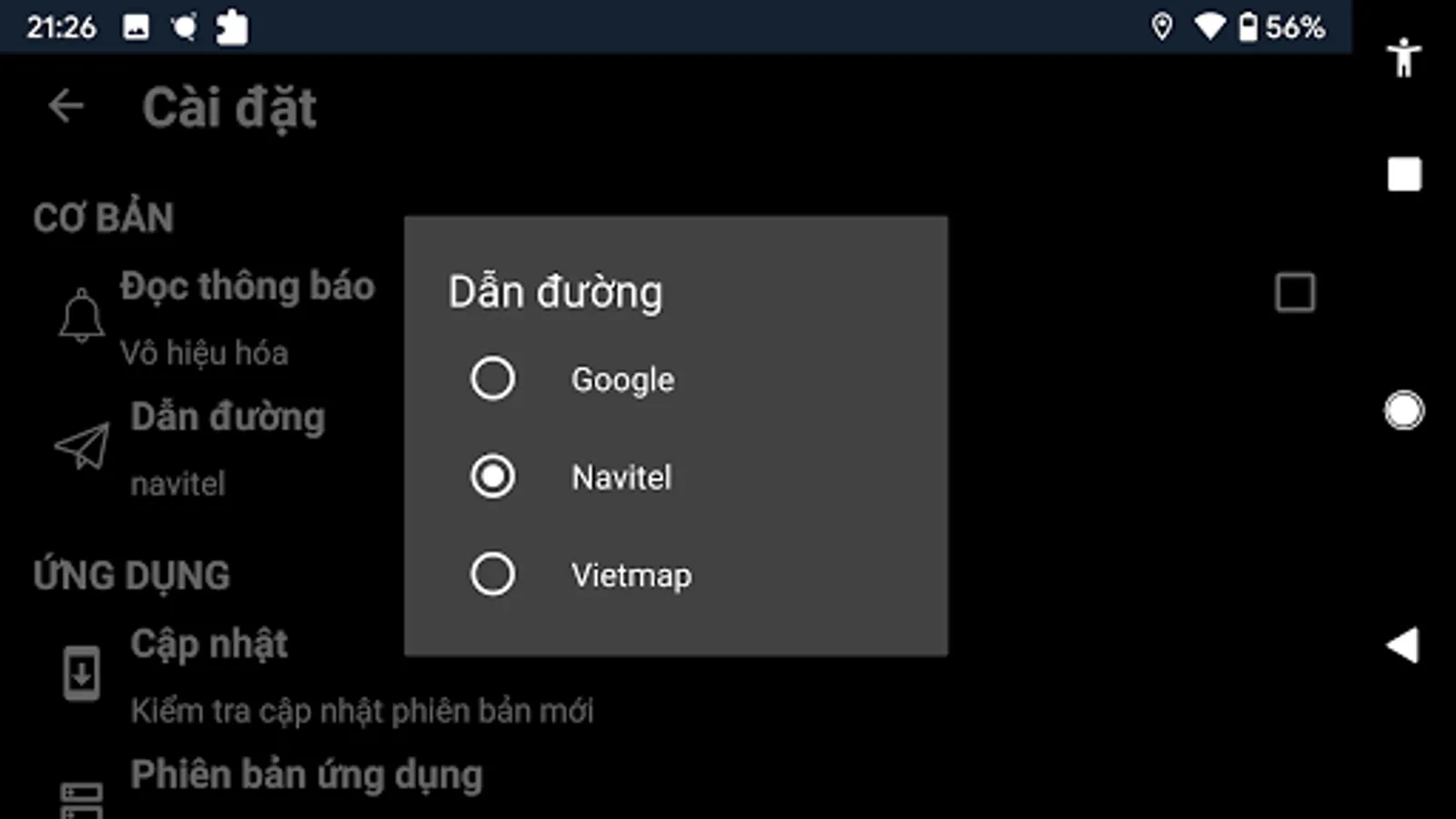Tap Cập nhật to check updates
1456x819 pixels.
pos(209,644)
